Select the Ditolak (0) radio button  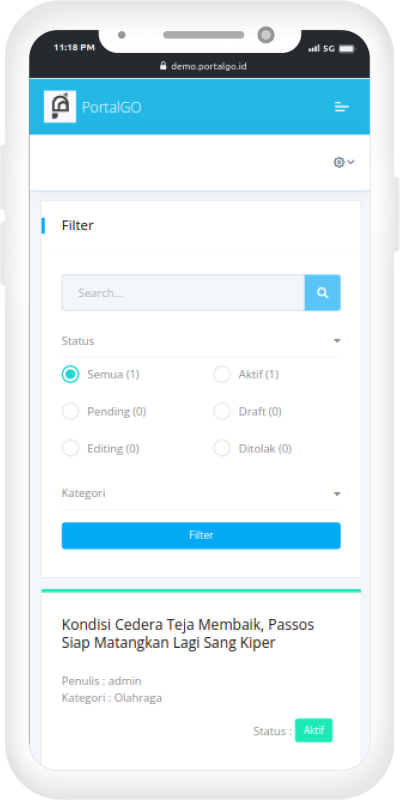222,448
